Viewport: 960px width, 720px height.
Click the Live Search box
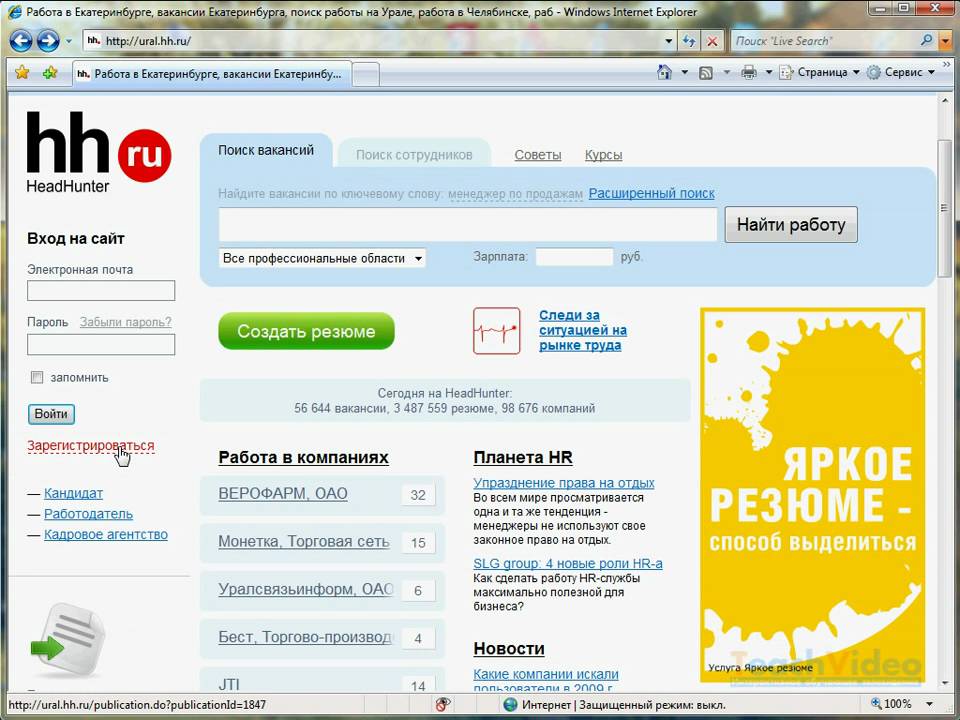(824, 41)
